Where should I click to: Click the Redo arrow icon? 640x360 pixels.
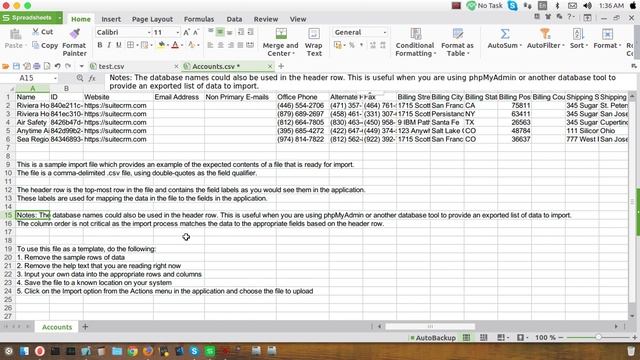pos(68,66)
